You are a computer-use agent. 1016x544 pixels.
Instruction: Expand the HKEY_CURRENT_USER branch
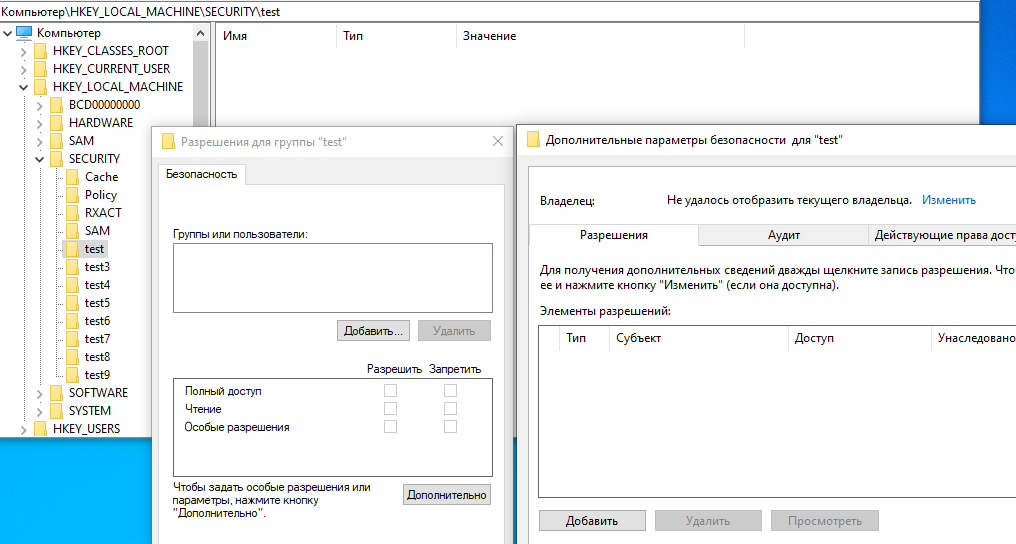[23, 69]
